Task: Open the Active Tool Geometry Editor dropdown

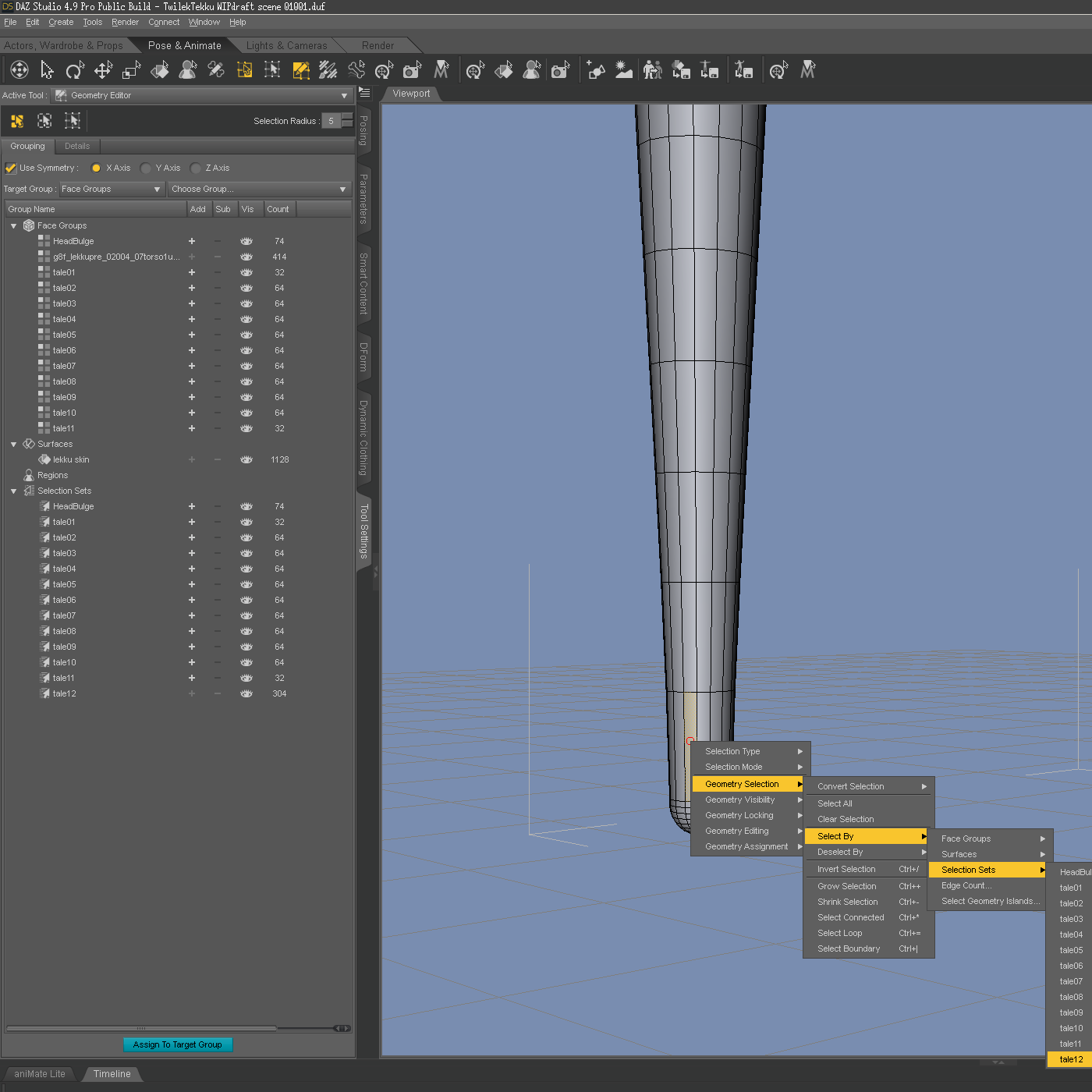Action: coord(203,95)
